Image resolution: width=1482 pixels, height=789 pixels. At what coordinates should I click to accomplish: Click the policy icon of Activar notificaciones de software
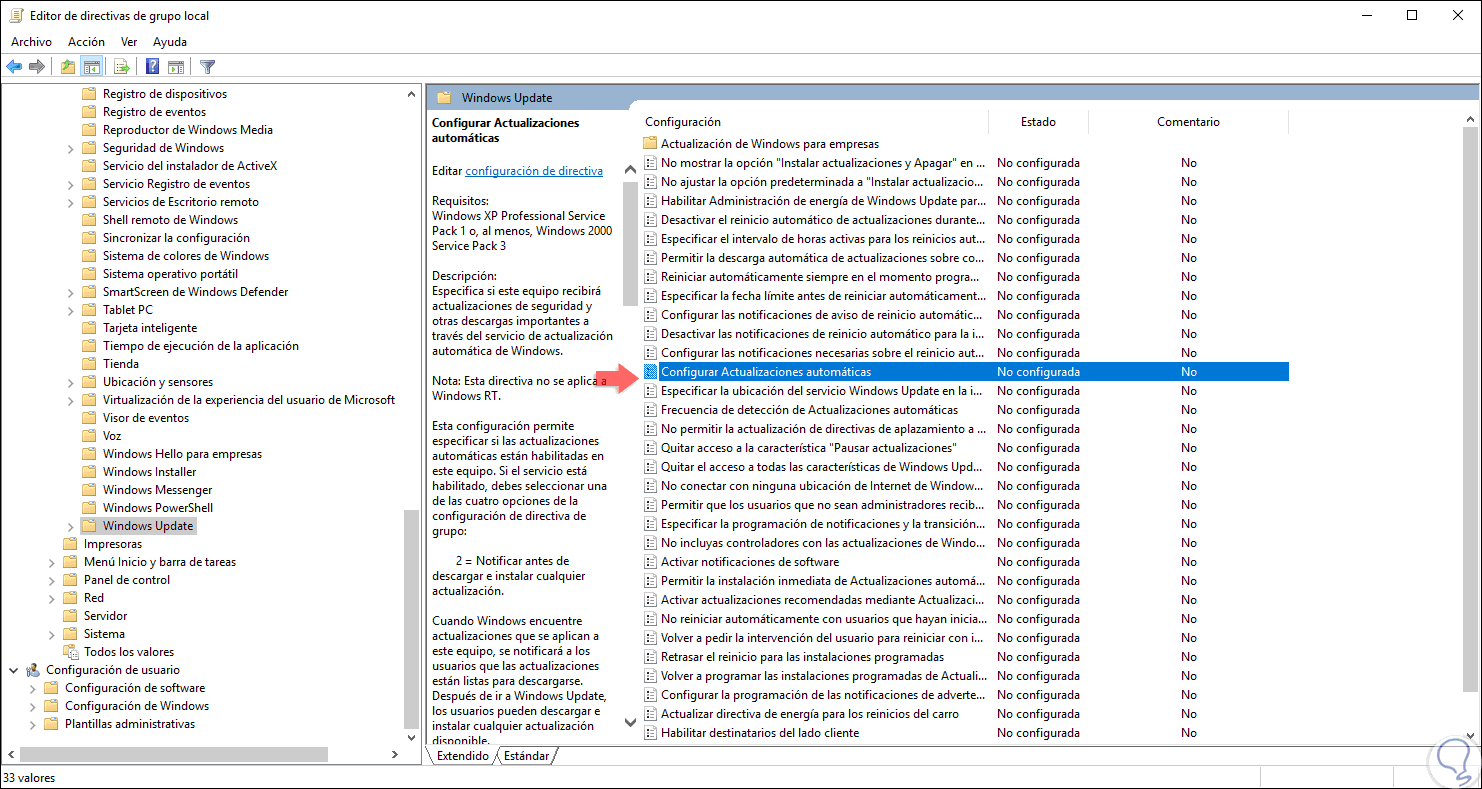pyautogui.click(x=650, y=562)
